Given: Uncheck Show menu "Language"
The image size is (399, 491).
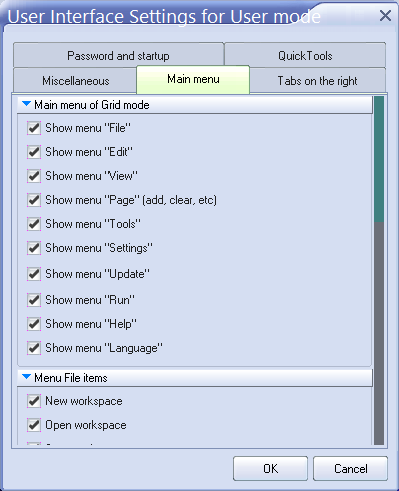Looking at the screenshot, I should (34, 348).
